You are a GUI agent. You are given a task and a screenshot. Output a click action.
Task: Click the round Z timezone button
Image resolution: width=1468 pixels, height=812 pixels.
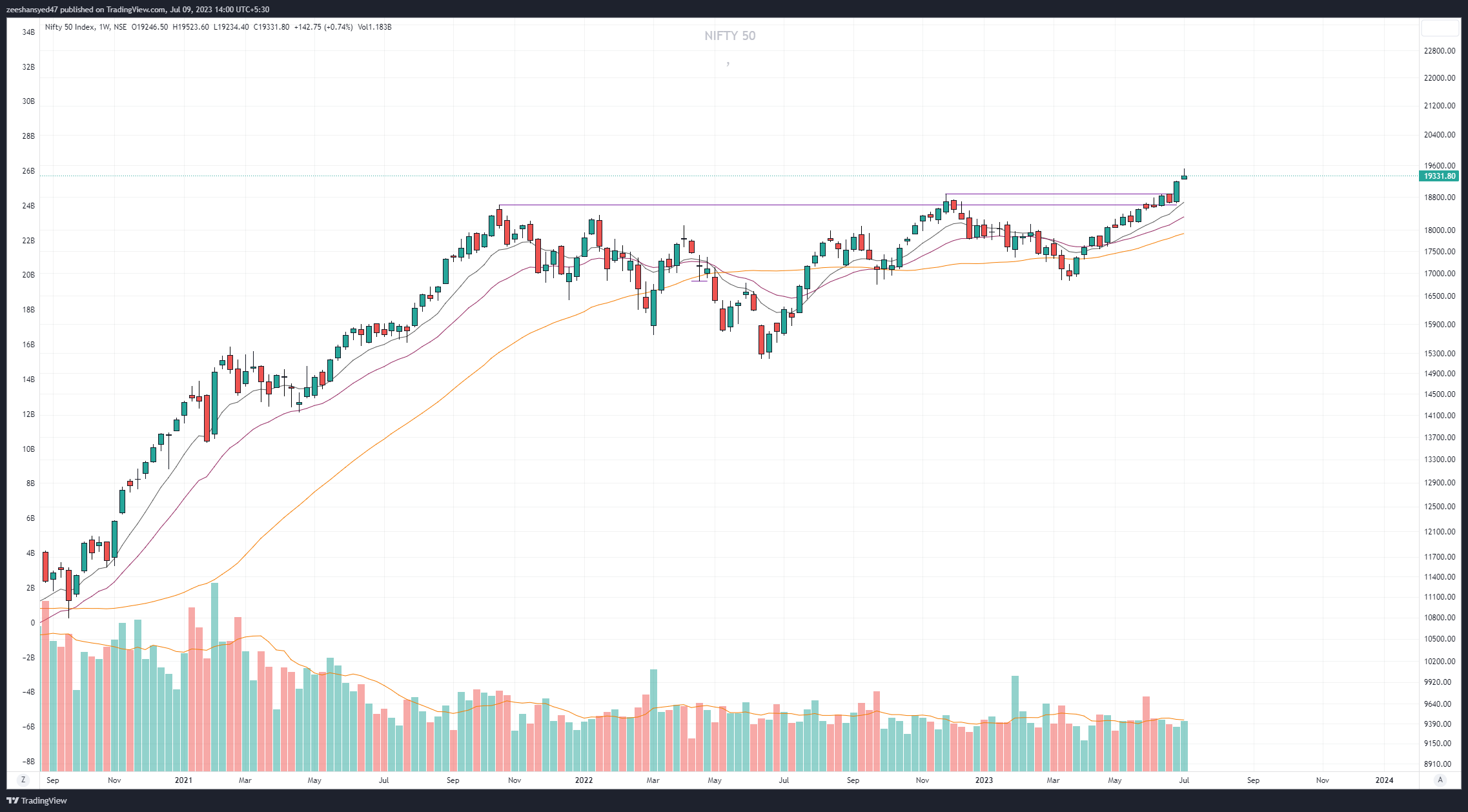23,780
